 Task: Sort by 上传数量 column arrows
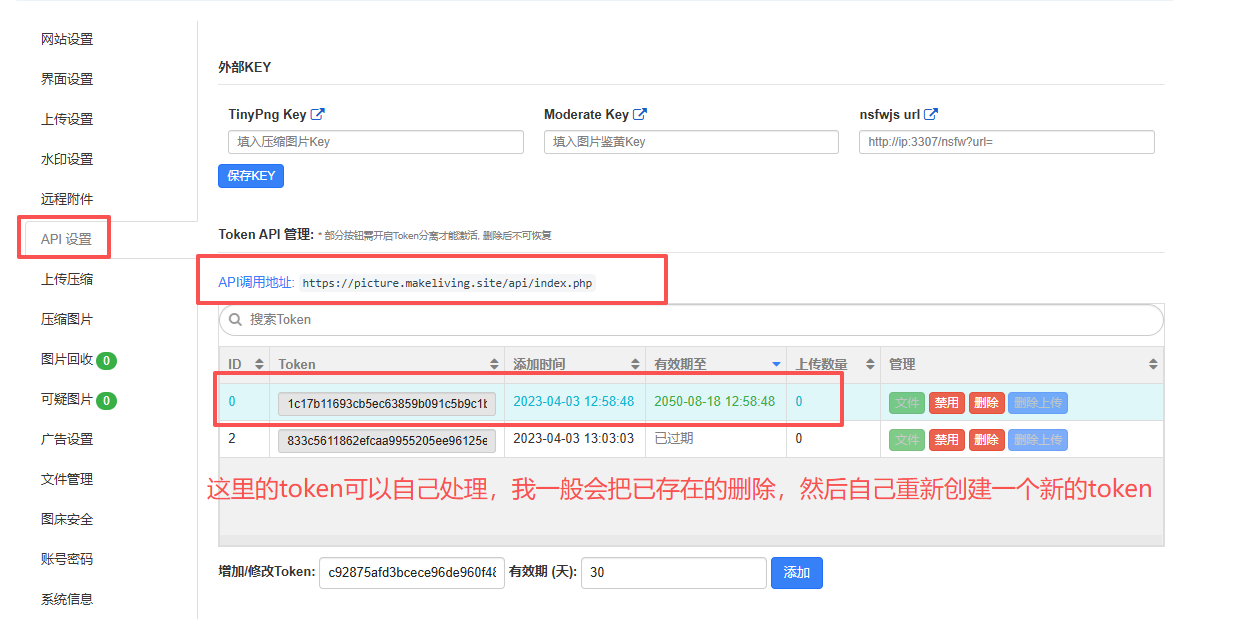870,365
